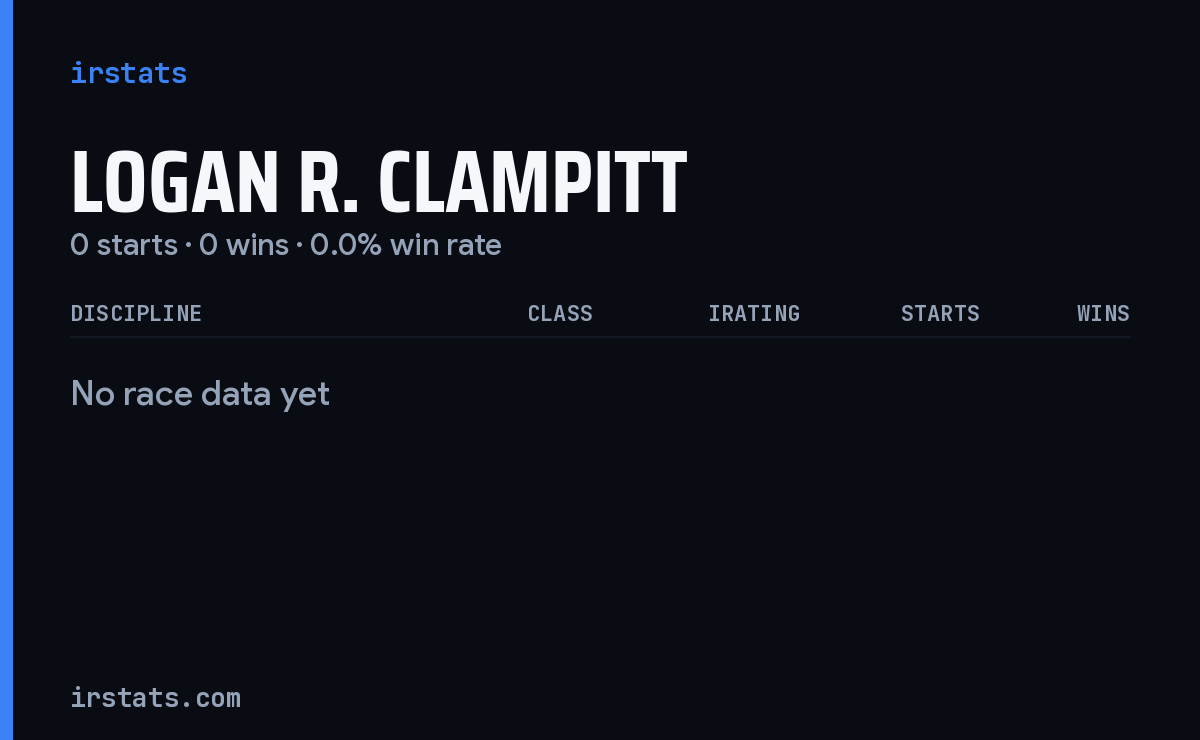Click the "No race data yet" message
This screenshot has height=740, width=1200.
(x=200, y=394)
